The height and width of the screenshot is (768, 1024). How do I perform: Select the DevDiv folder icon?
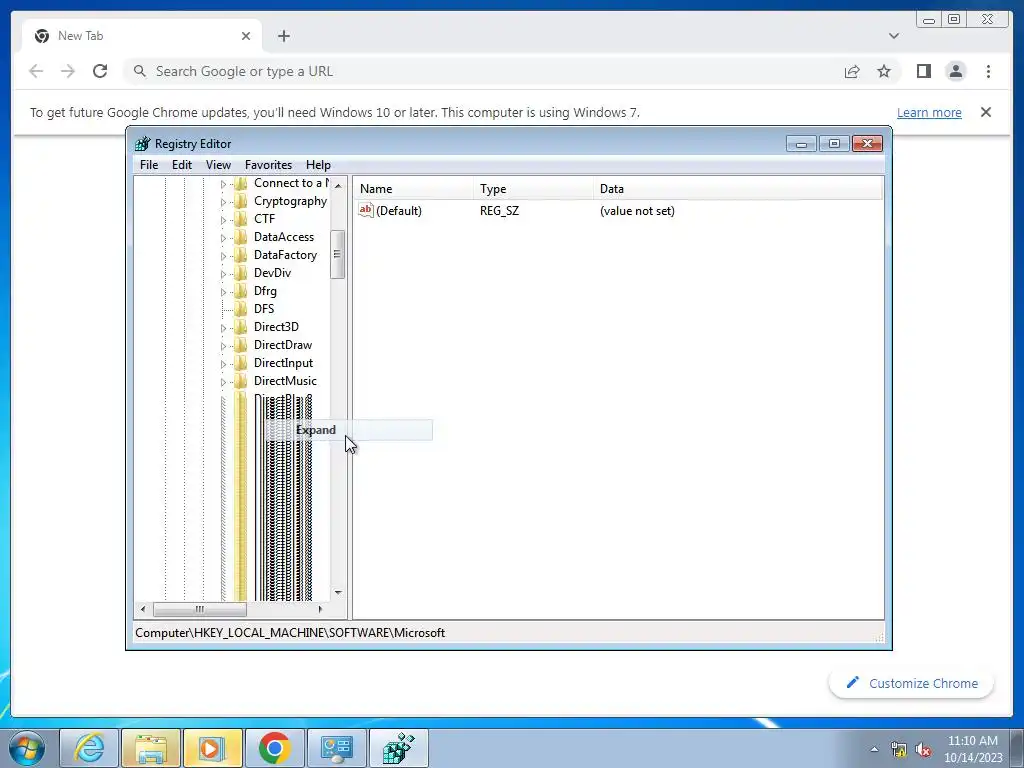point(241,273)
